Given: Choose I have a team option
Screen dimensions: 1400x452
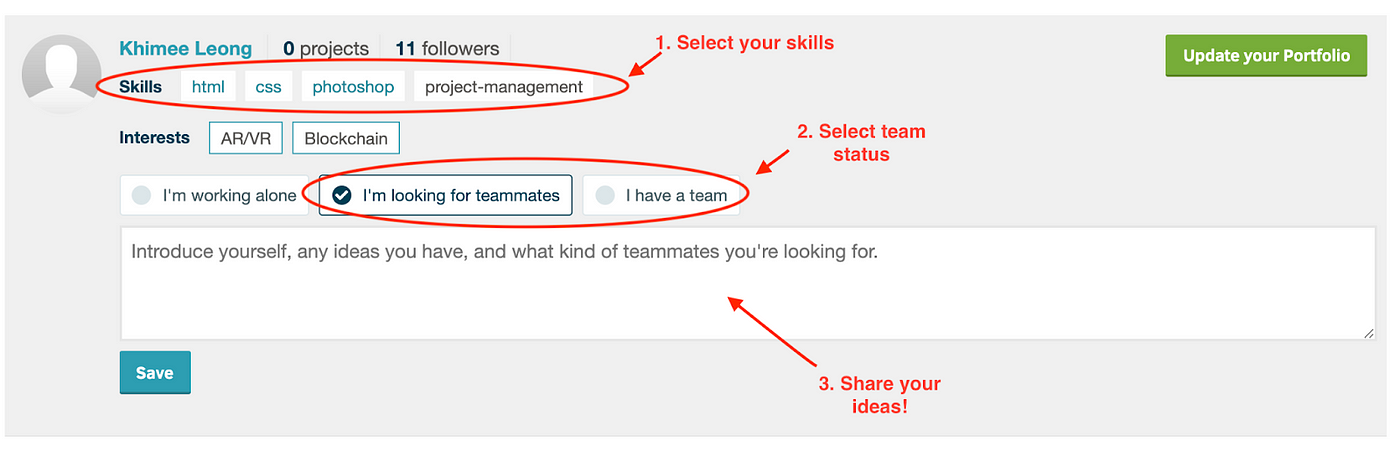Looking at the screenshot, I should click(661, 195).
